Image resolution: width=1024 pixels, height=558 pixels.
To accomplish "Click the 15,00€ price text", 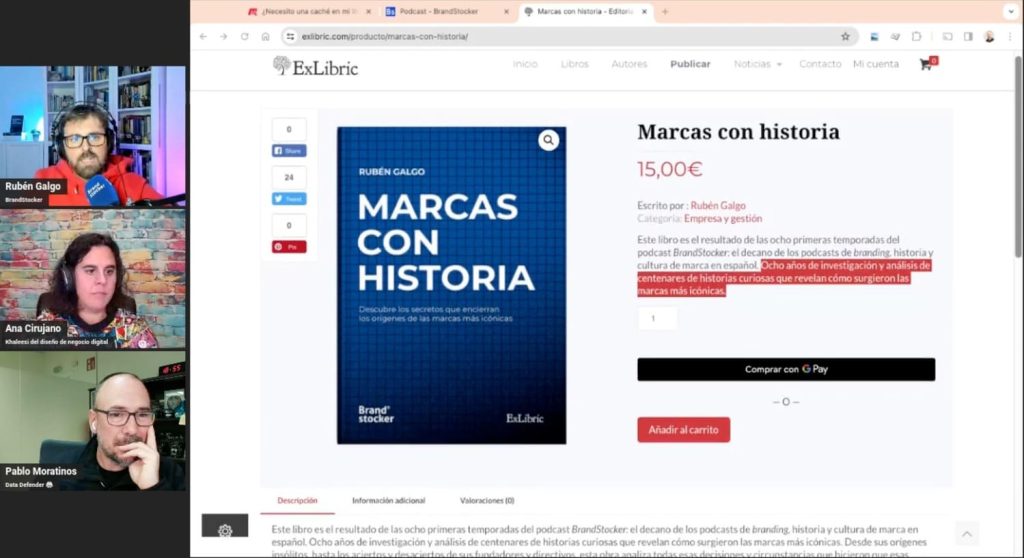I will tap(669, 169).
